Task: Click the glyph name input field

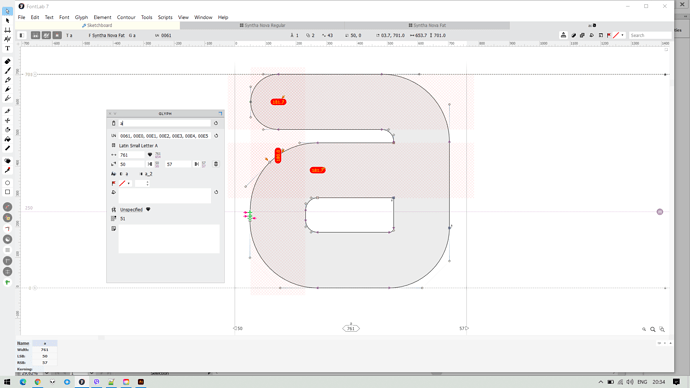Action: click(165, 123)
